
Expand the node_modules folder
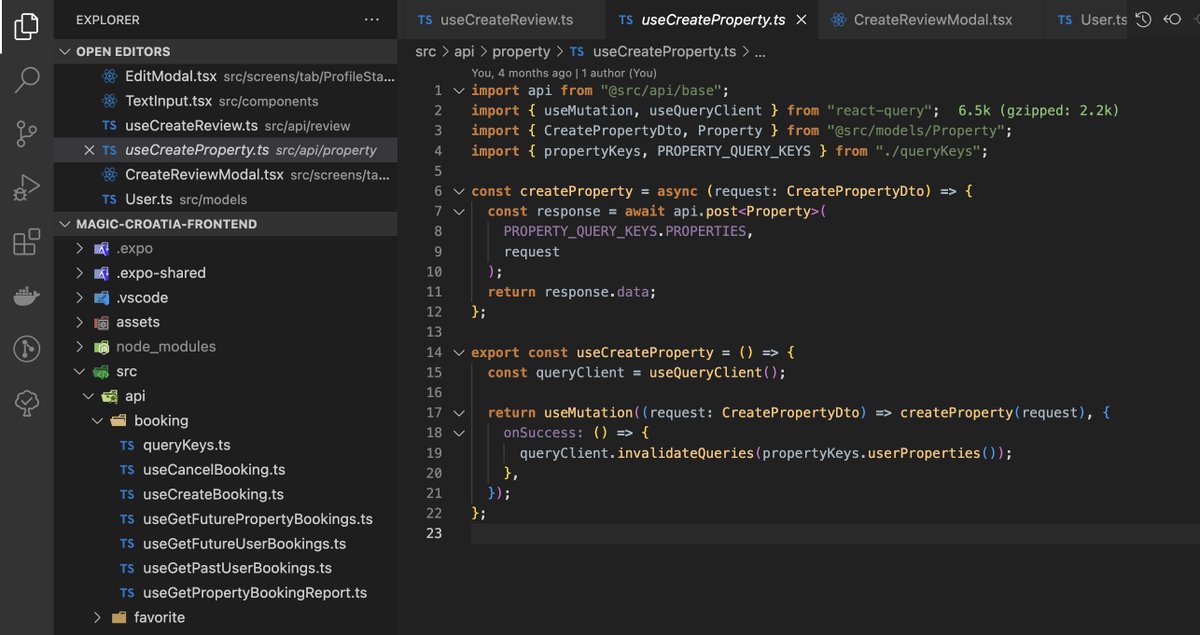(80, 347)
